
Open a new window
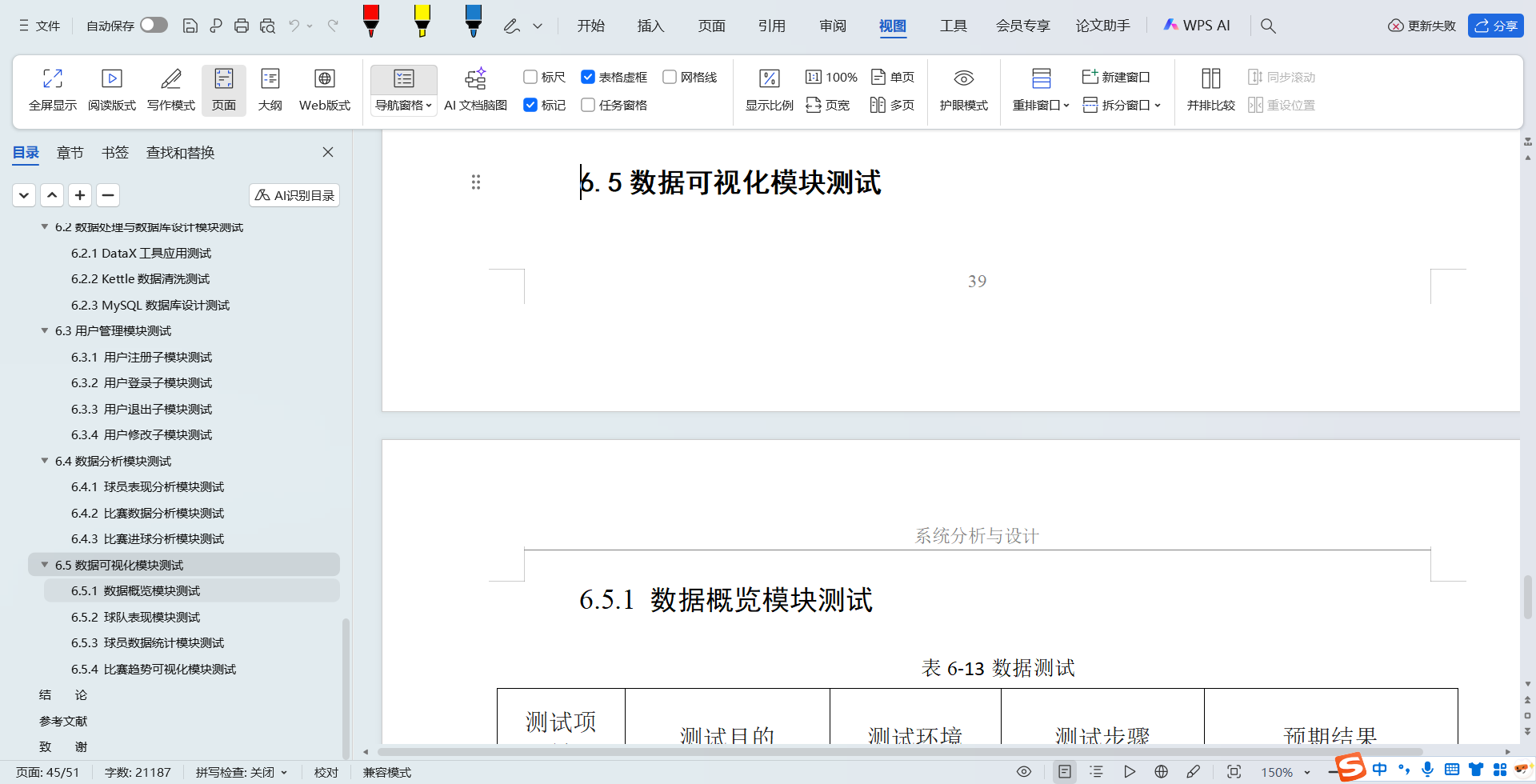[x=1116, y=77]
